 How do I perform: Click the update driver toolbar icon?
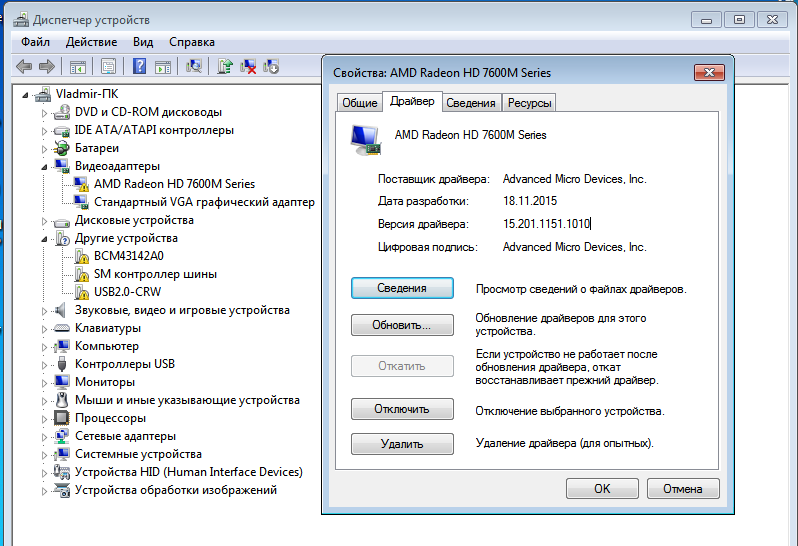(x=225, y=67)
